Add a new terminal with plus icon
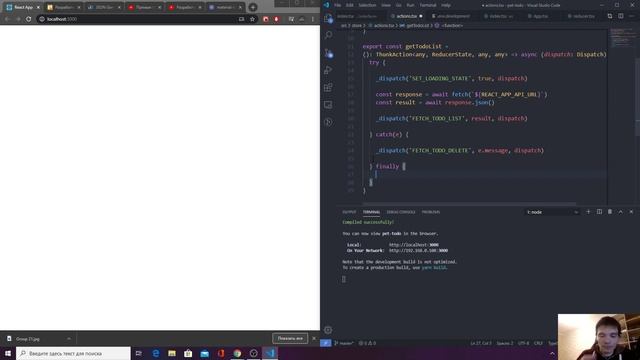 pyautogui.click(x=588, y=212)
